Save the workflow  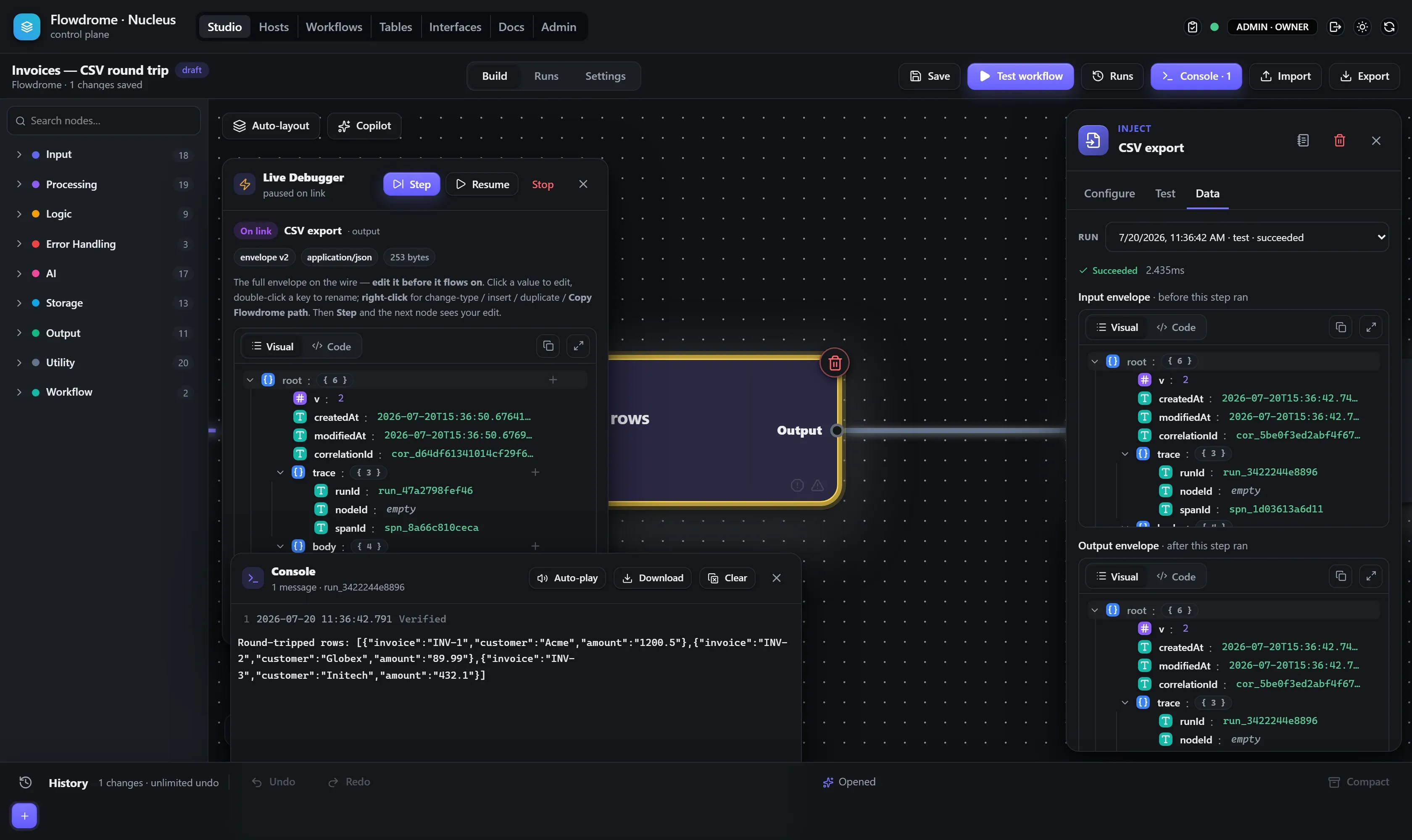929,76
